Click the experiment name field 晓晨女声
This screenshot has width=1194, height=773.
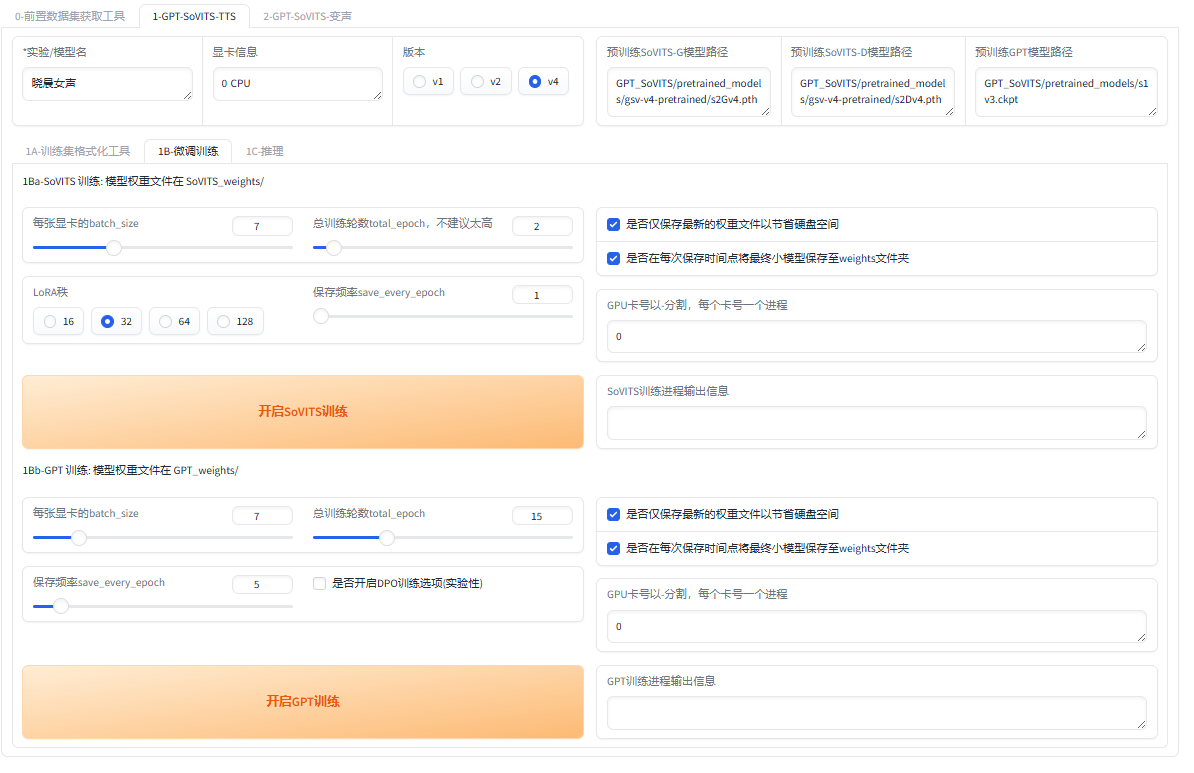pos(107,82)
